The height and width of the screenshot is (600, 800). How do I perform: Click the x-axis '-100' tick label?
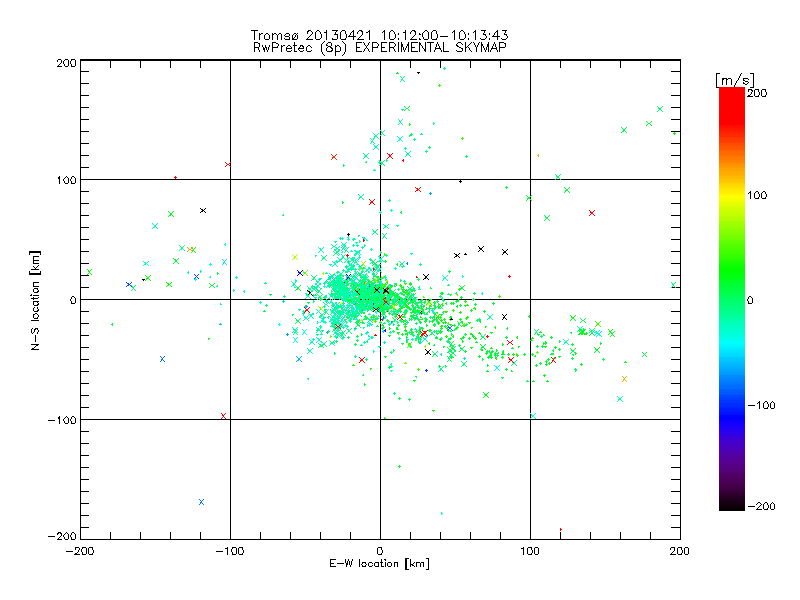coord(230,551)
